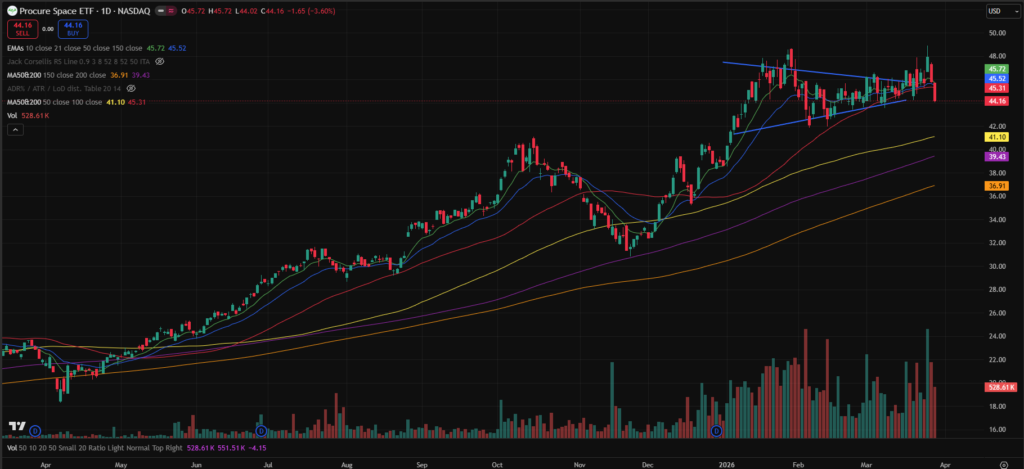The width and height of the screenshot is (1024, 469).
Task: Open the USD currency dropdown
Action: tap(995, 11)
